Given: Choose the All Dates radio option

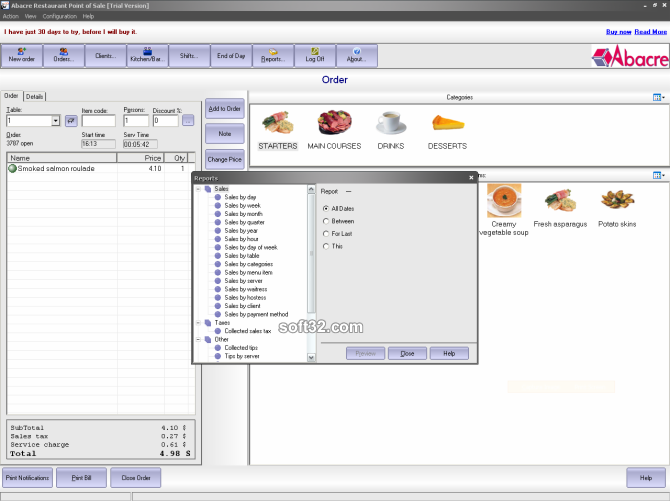Looking at the screenshot, I should point(326,209).
